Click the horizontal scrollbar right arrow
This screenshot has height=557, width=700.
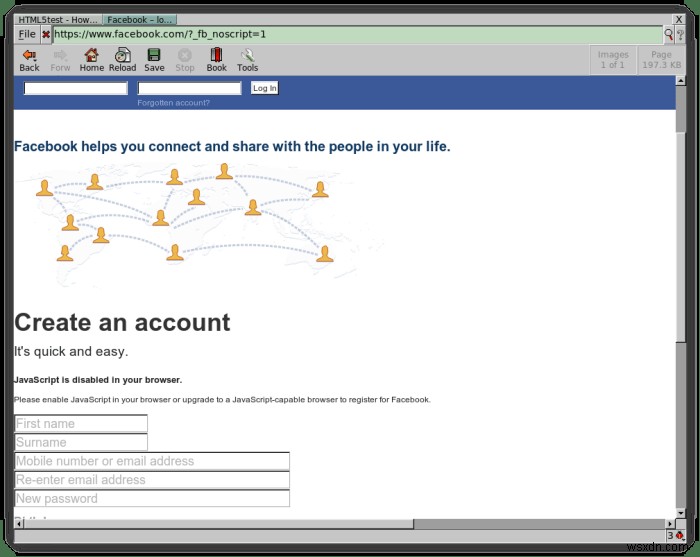(670, 524)
